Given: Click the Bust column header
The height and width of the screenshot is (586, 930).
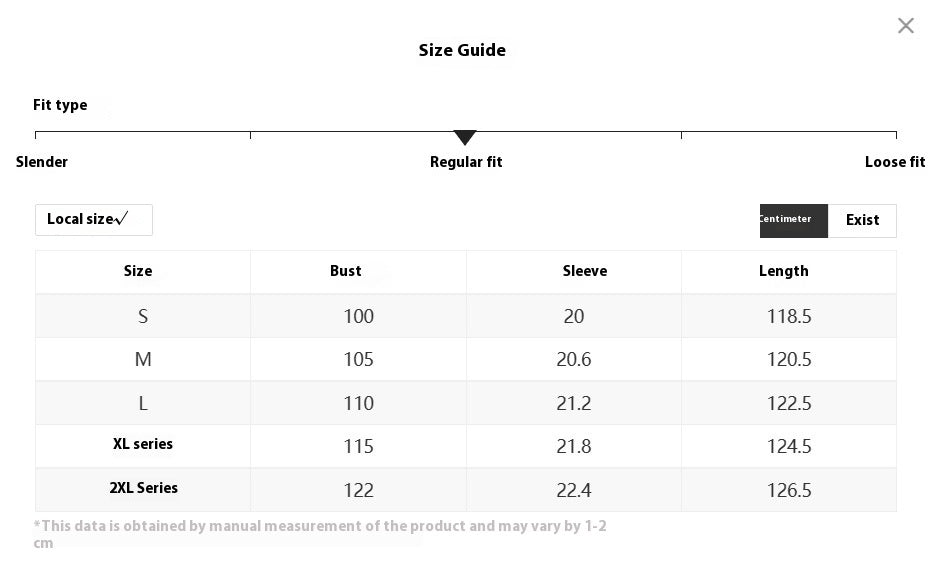Looking at the screenshot, I should point(346,271).
